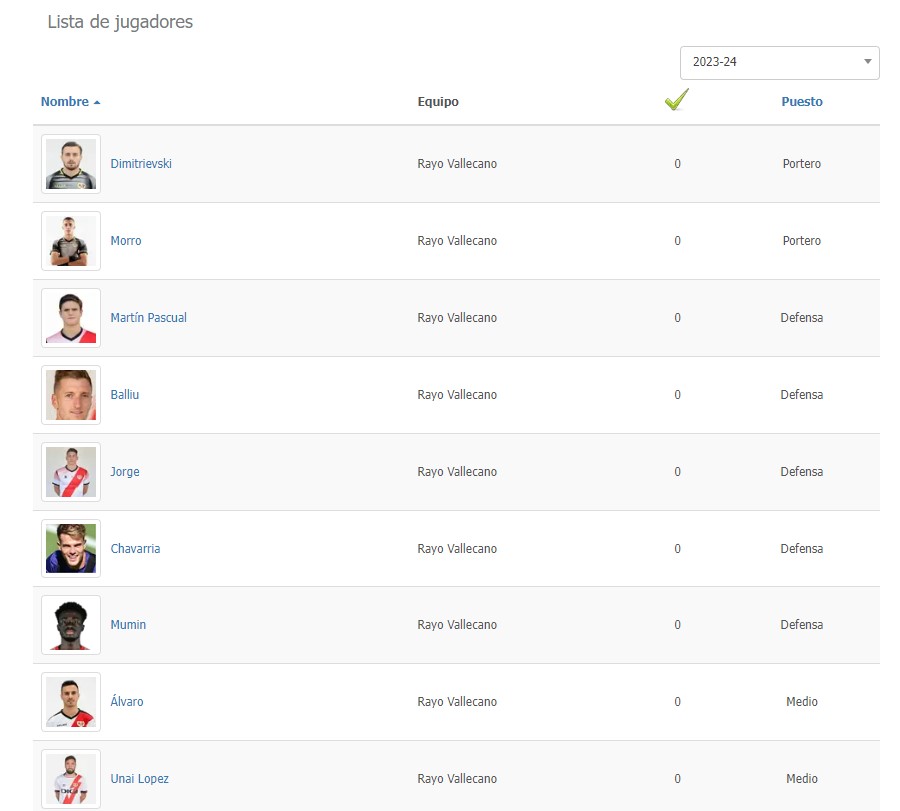Visit the Balliu profile link

click(x=125, y=395)
